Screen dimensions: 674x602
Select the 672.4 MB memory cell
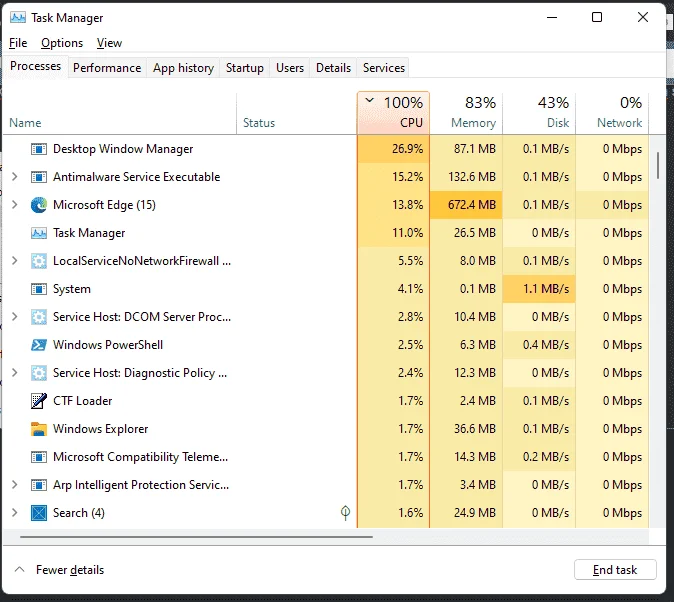coord(466,205)
